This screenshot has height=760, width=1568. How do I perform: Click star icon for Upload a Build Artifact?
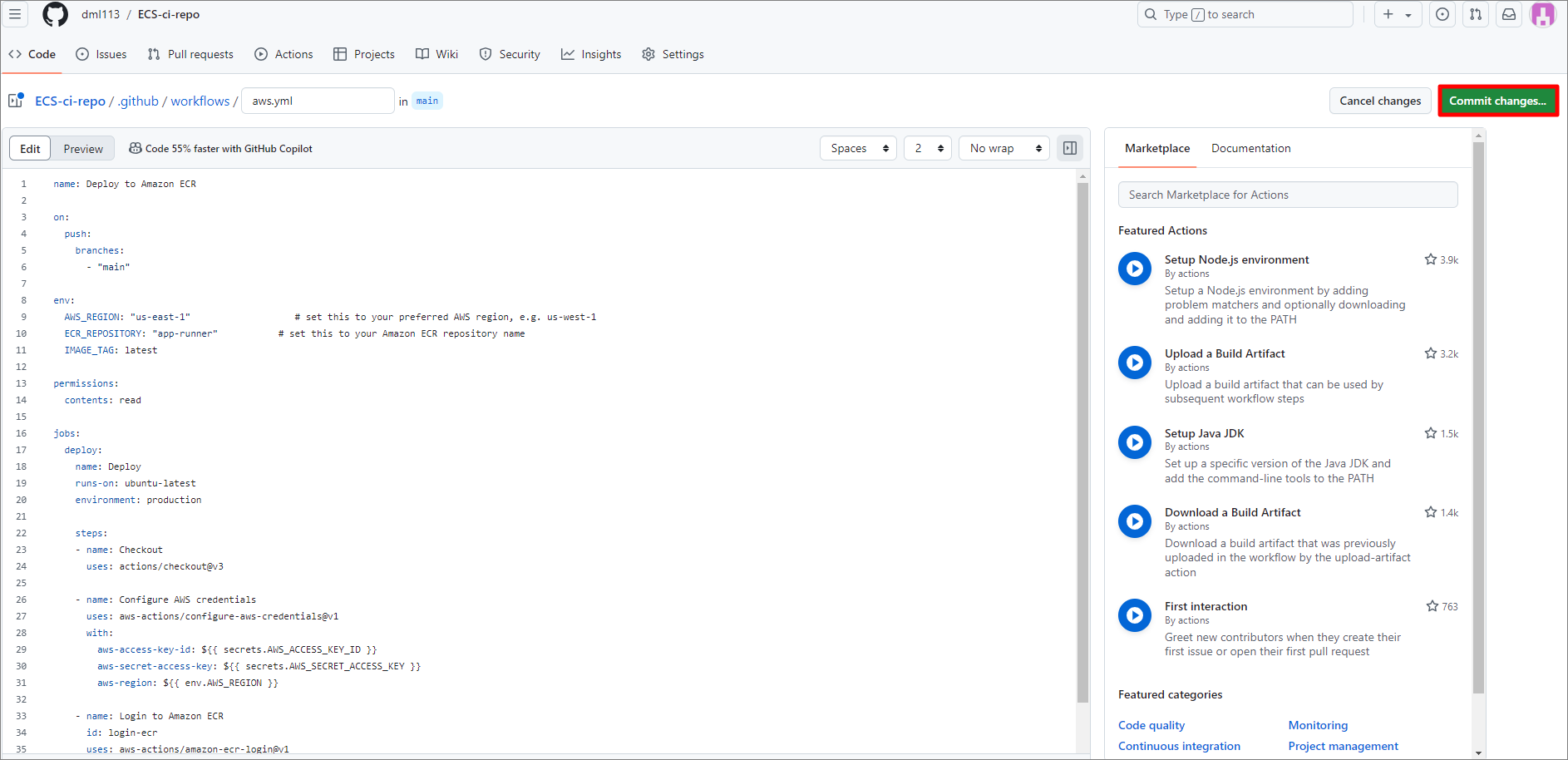point(1430,353)
